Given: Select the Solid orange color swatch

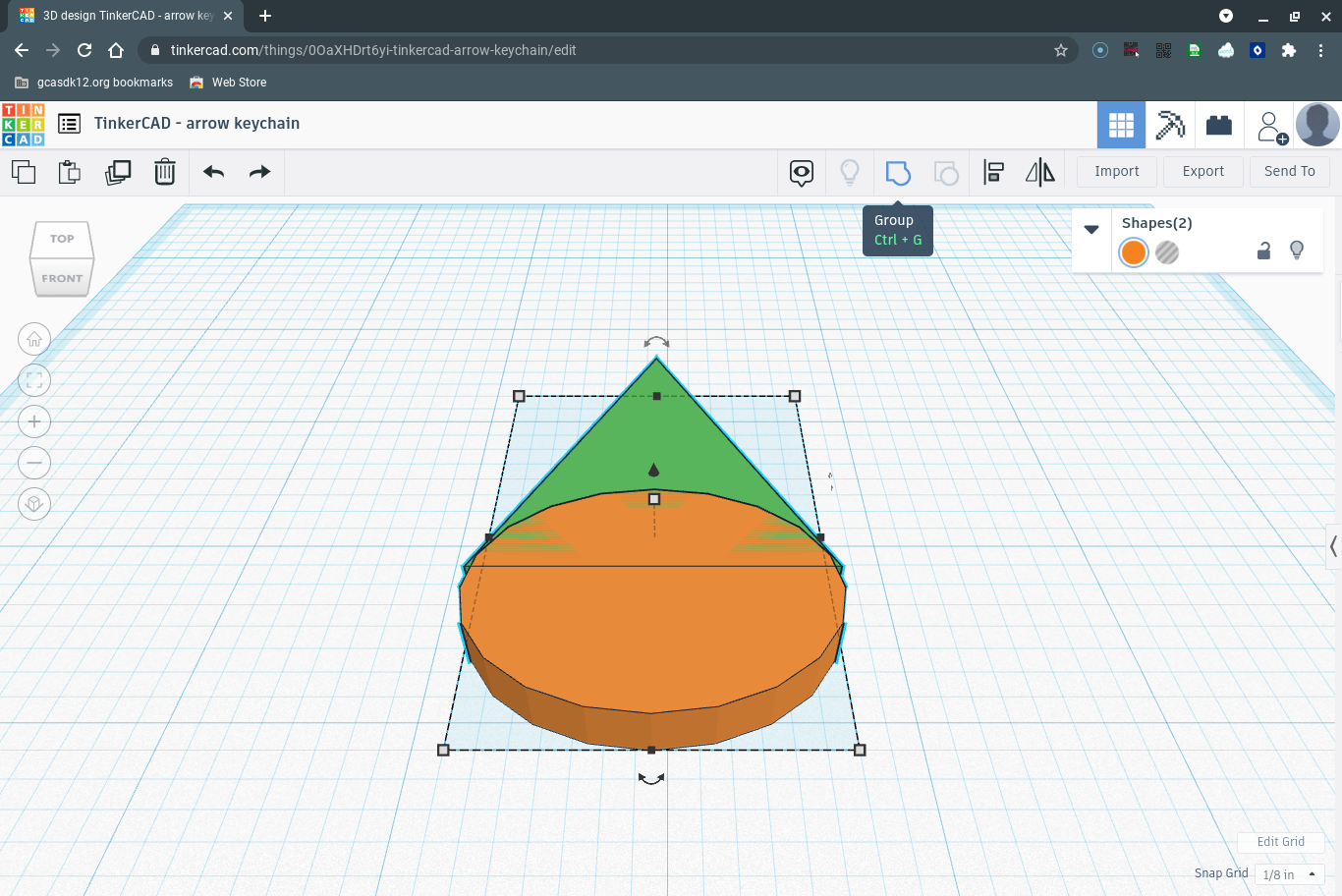Looking at the screenshot, I should pyautogui.click(x=1134, y=252).
